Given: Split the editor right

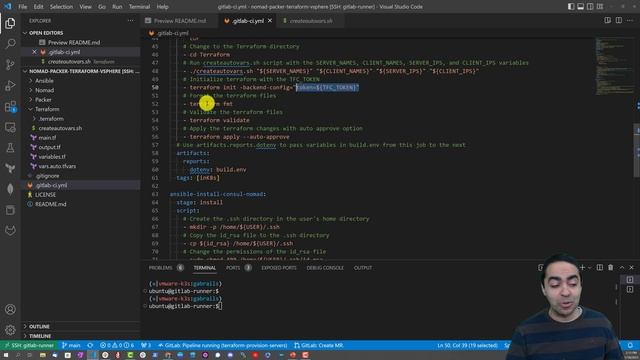Looking at the screenshot, I should click(619, 20).
